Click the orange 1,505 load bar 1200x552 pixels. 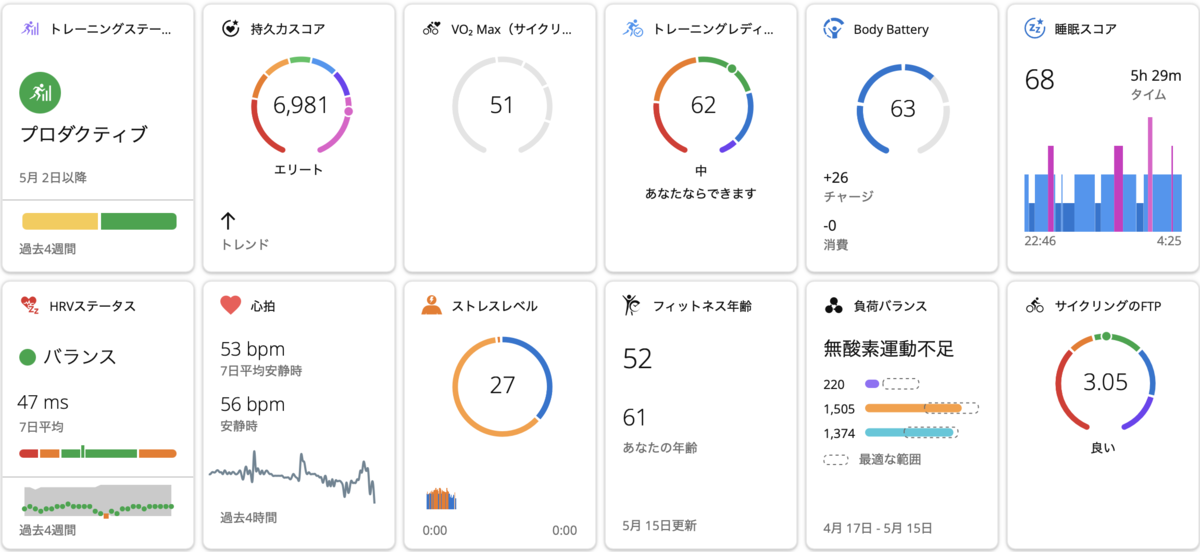pyautogui.click(x=913, y=408)
